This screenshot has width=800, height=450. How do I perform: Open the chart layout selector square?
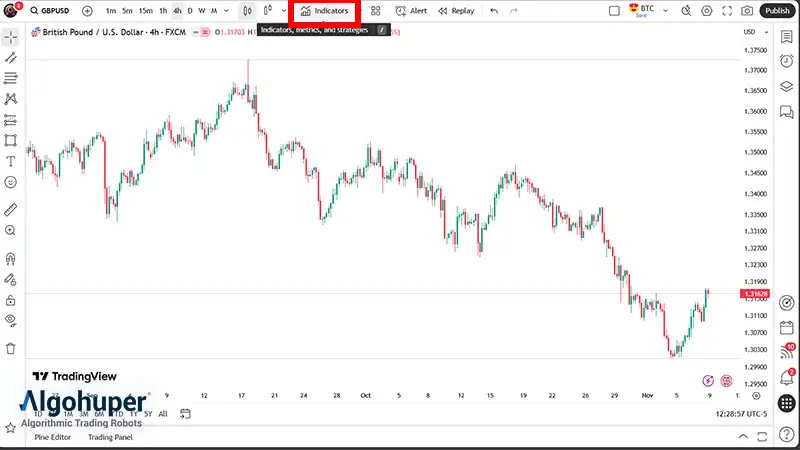(614, 11)
